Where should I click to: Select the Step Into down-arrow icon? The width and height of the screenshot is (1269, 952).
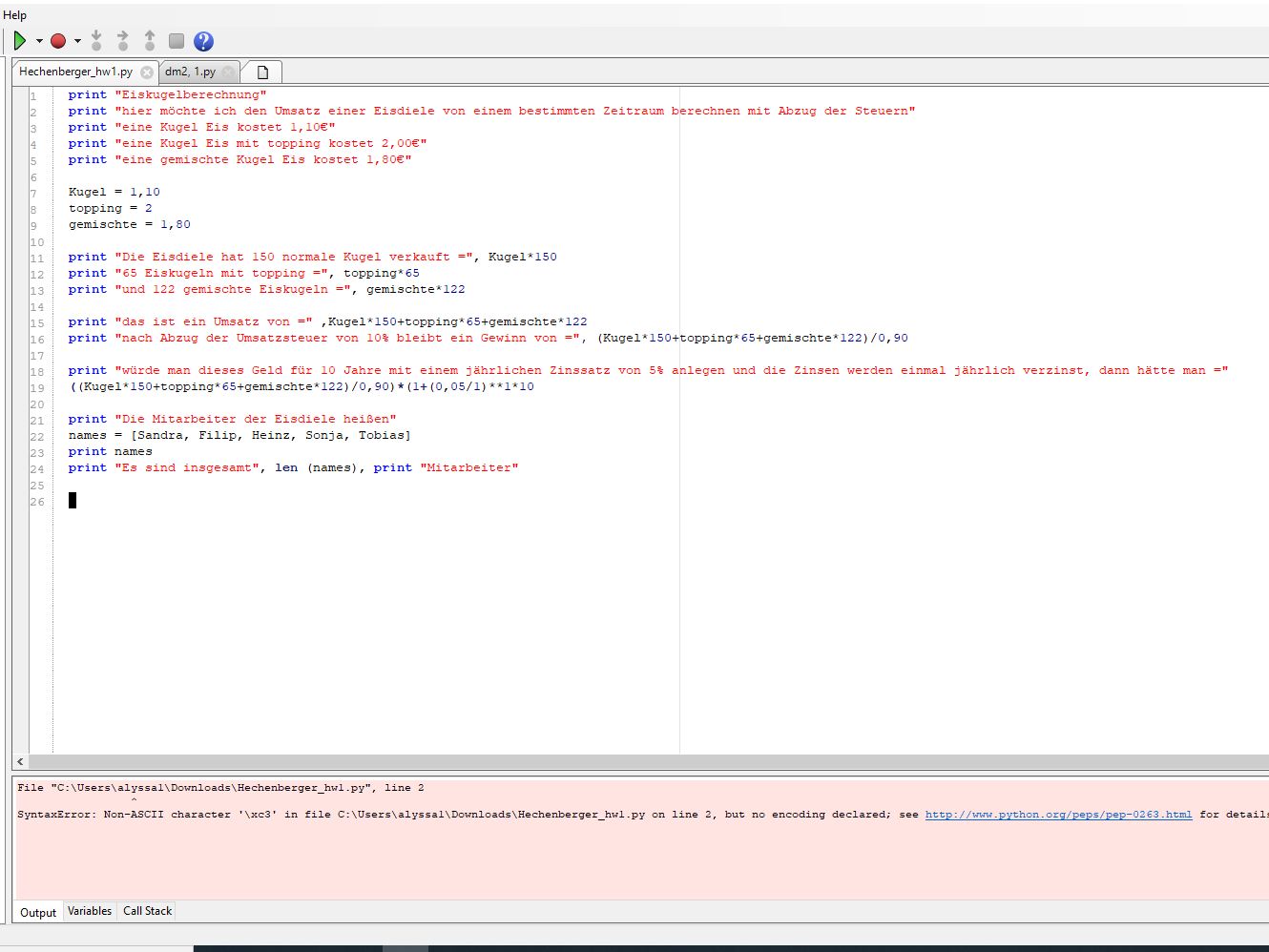coord(96,40)
